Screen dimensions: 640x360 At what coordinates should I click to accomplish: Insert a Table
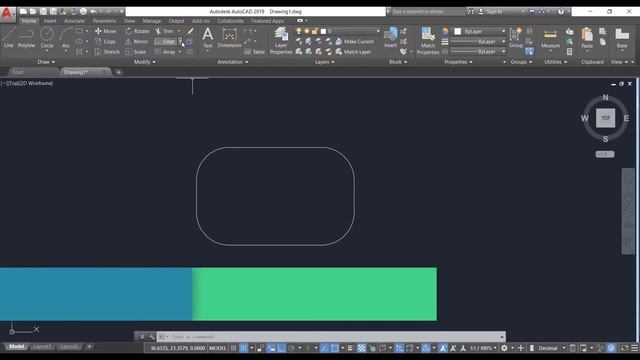(x=255, y=52)
